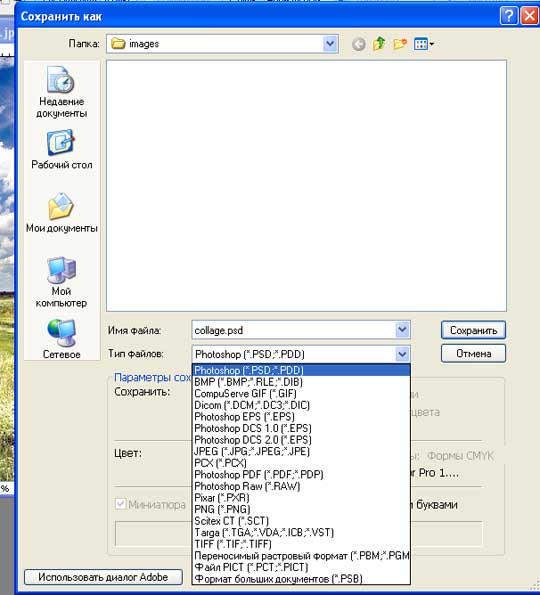Image resolution: width=540 pixels, height=595 pixels.
Task: Click the Использовать диалог Adobe button
Action: tap(103, 577)
